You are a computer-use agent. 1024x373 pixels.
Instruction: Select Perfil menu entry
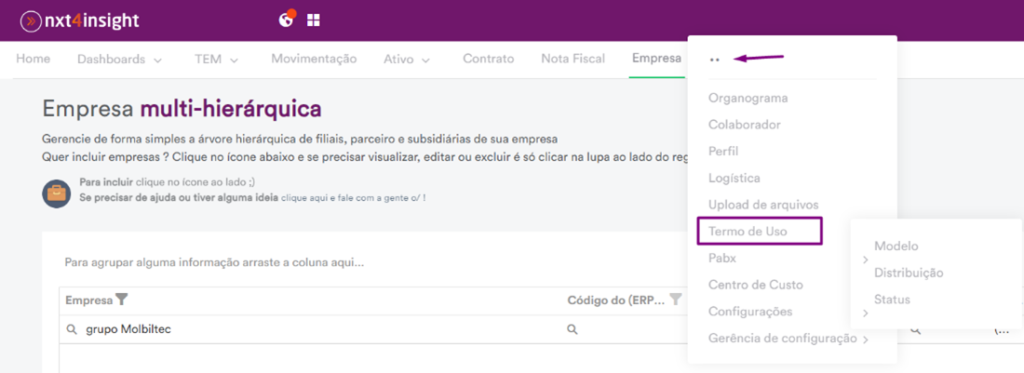[724, 151]
